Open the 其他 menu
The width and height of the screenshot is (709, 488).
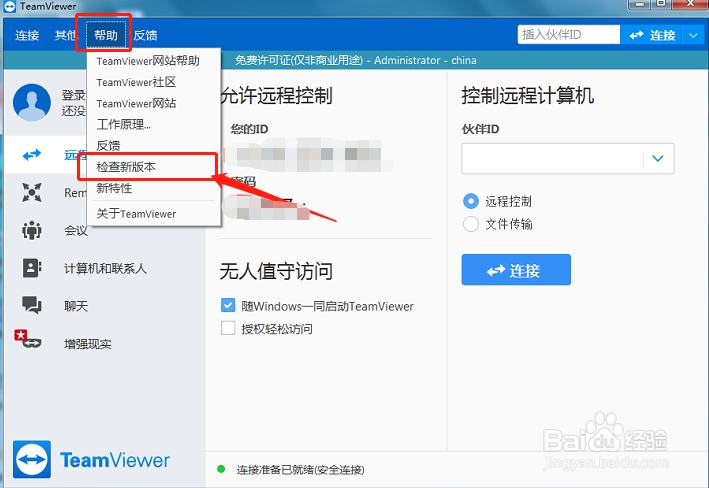65,35
